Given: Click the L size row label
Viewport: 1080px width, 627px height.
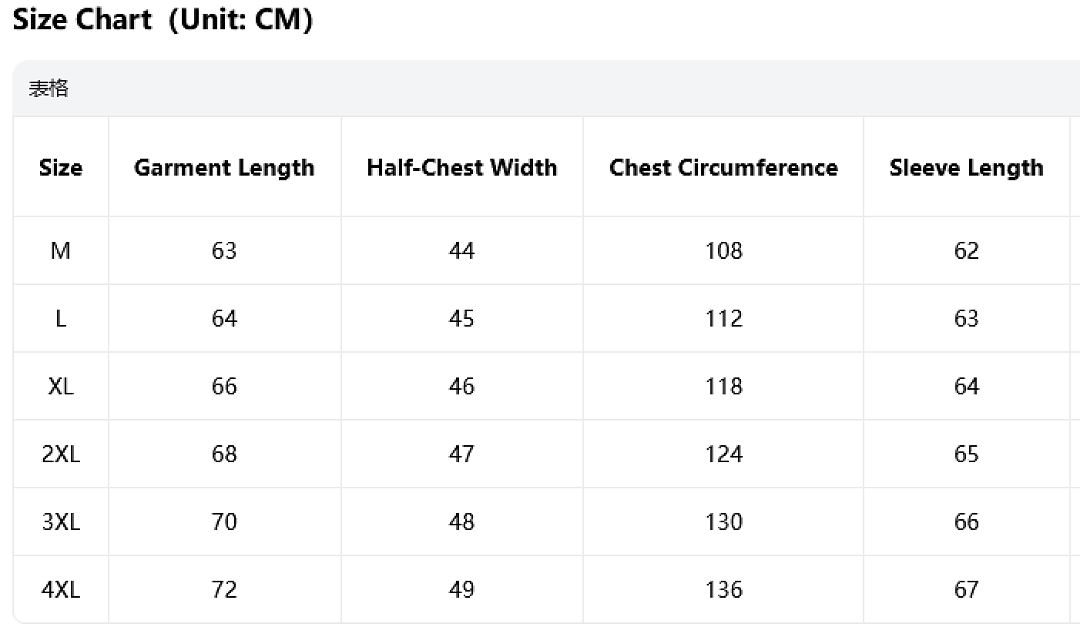Looking at the screenshot, I should tap(61, 318).
